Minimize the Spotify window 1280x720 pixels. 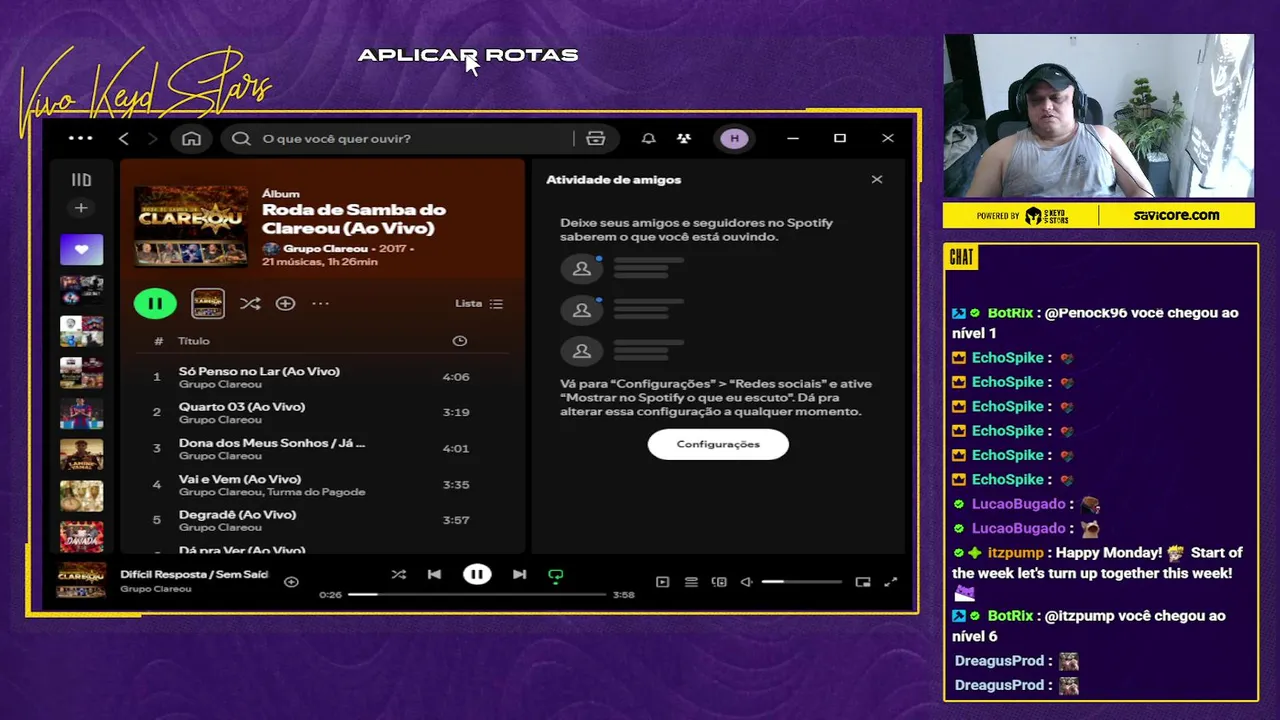pyautogui.click(x=793, y=139)
